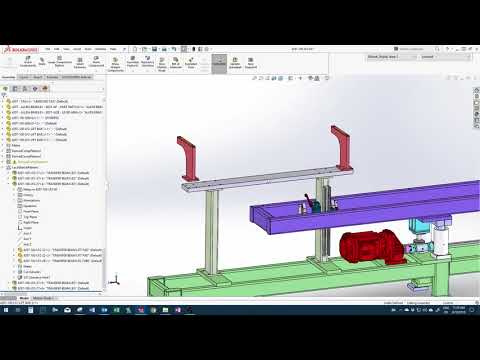The width and height of the screenshot is (480, 360).
Task: Click the SolidWorks icon in the taskbar
Action: pyautogui.click(x=141, y=310)
